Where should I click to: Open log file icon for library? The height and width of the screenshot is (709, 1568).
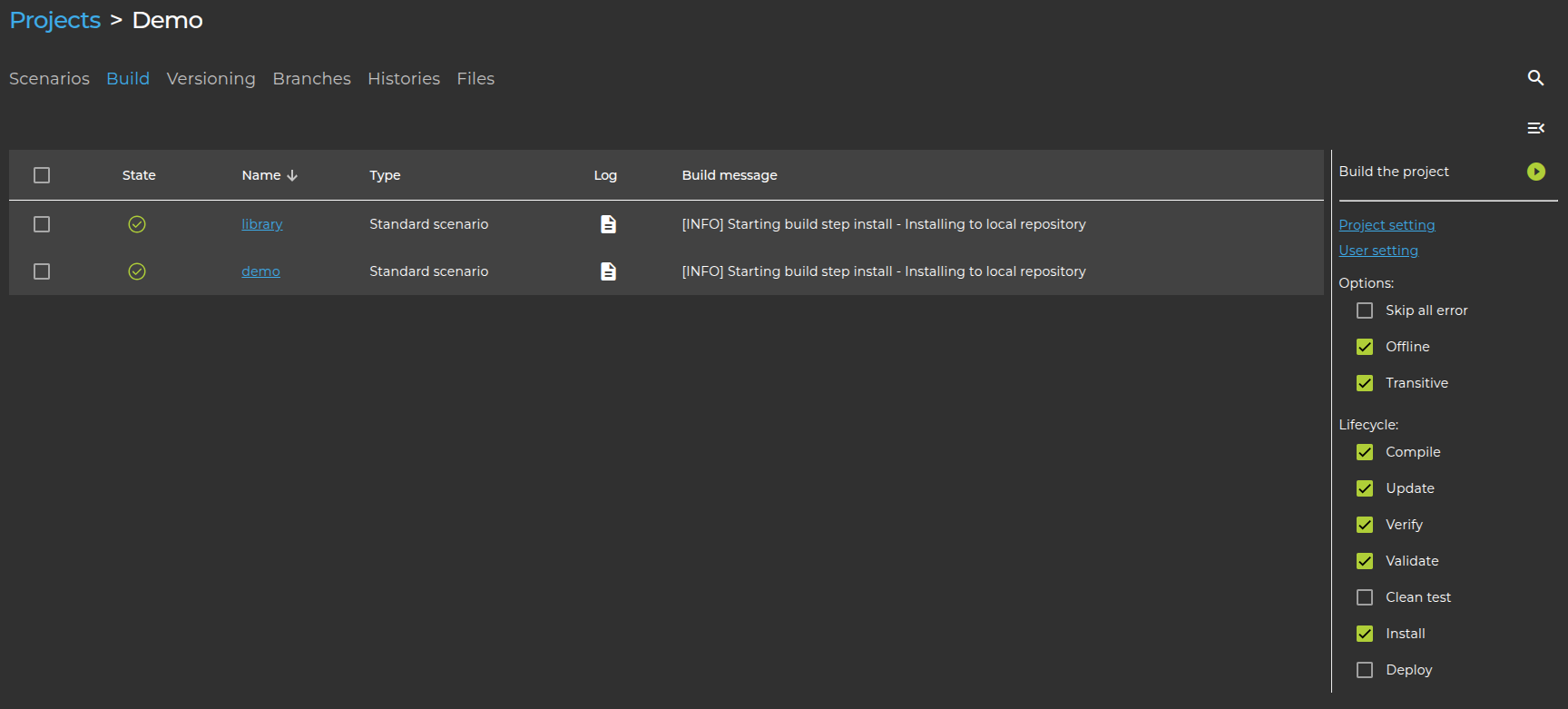pyautogui.click(x=608, y=224)
